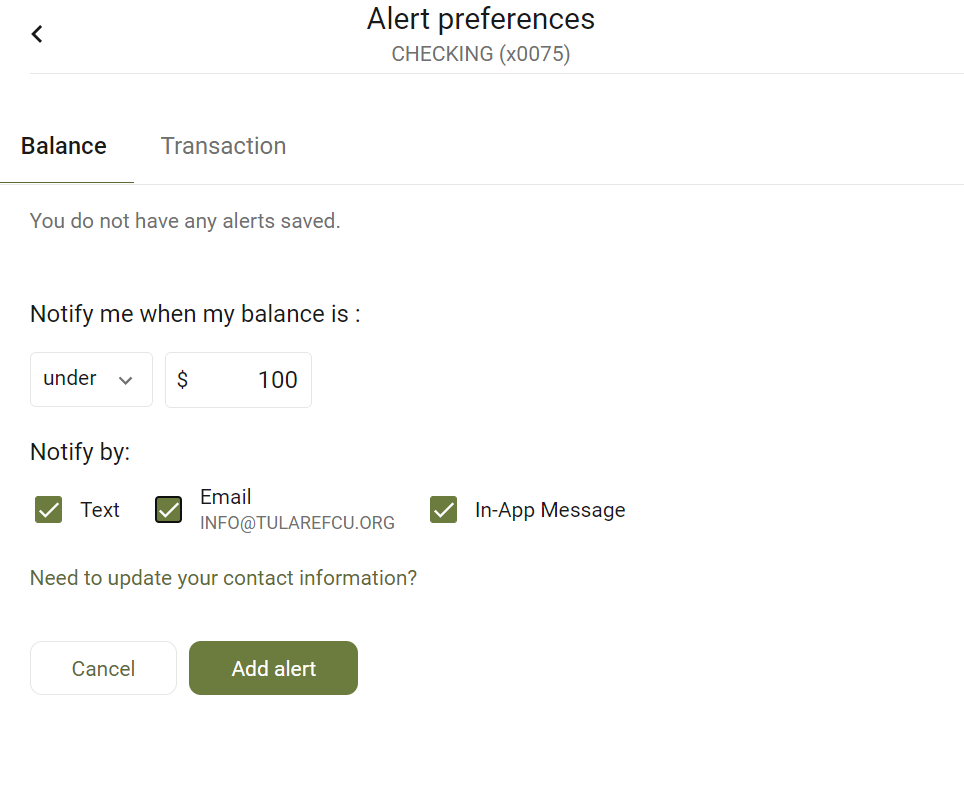The image size is (964, 811).
Task: Disable the In-App Message checkbox
Action: point(443,510)
